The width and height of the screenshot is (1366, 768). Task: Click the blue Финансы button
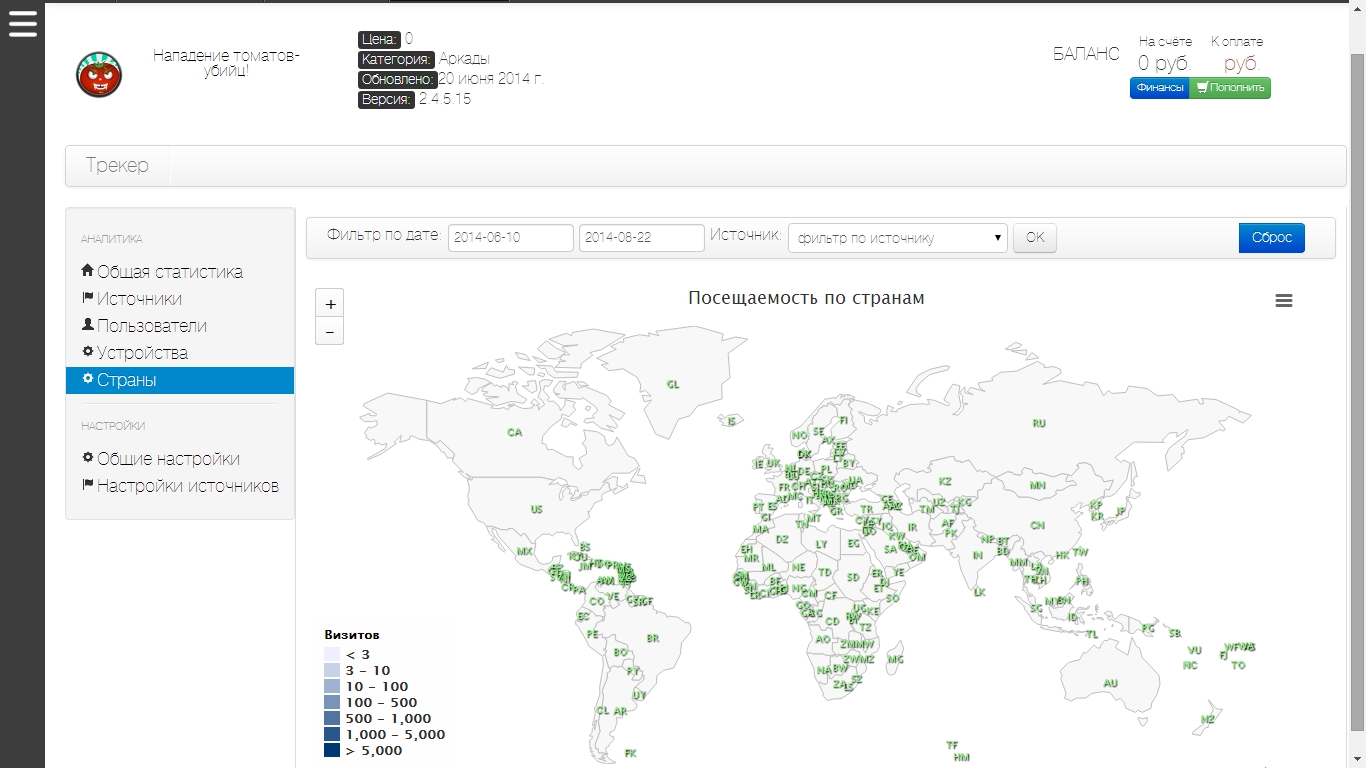pyautogui.click(x=1159, y=88)
